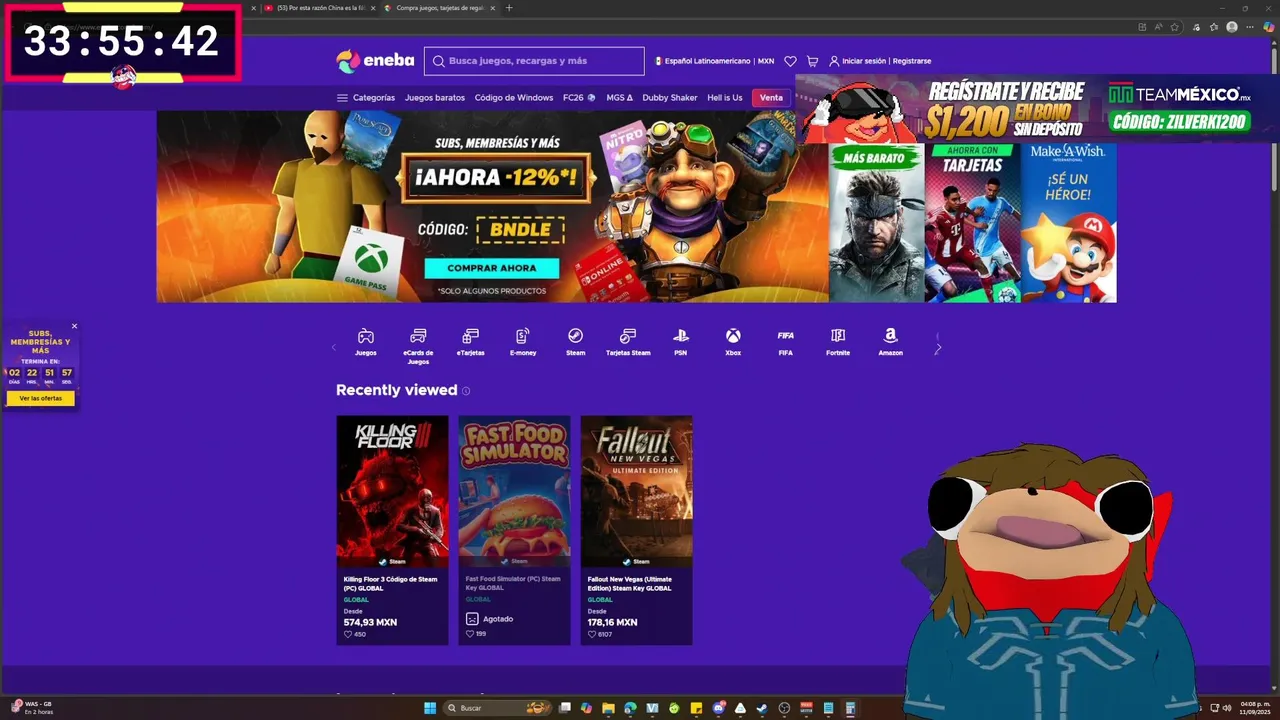Screen dimensions: 1280x720
Task: Open the Killing Floor 3 game card image
Action: tap(392, 491)
